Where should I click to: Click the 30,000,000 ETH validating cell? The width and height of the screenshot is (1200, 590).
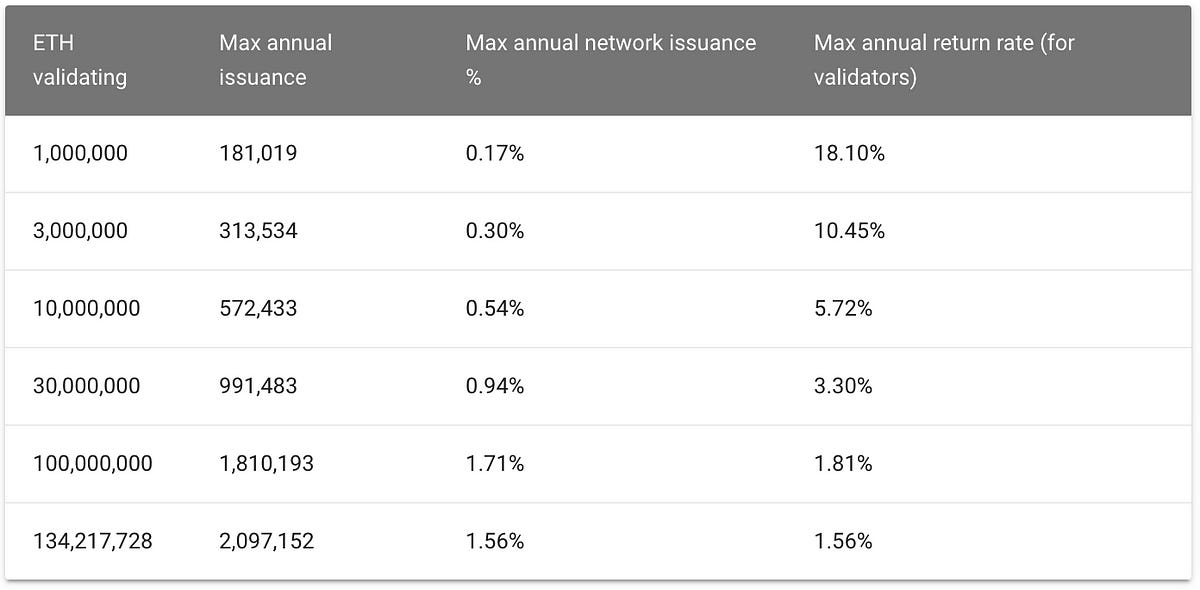pos(87,386)
